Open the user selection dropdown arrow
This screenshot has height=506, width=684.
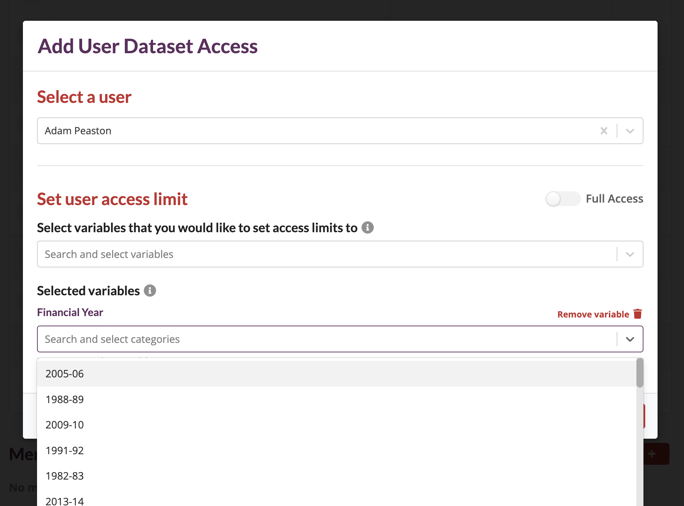coord(630,131)
